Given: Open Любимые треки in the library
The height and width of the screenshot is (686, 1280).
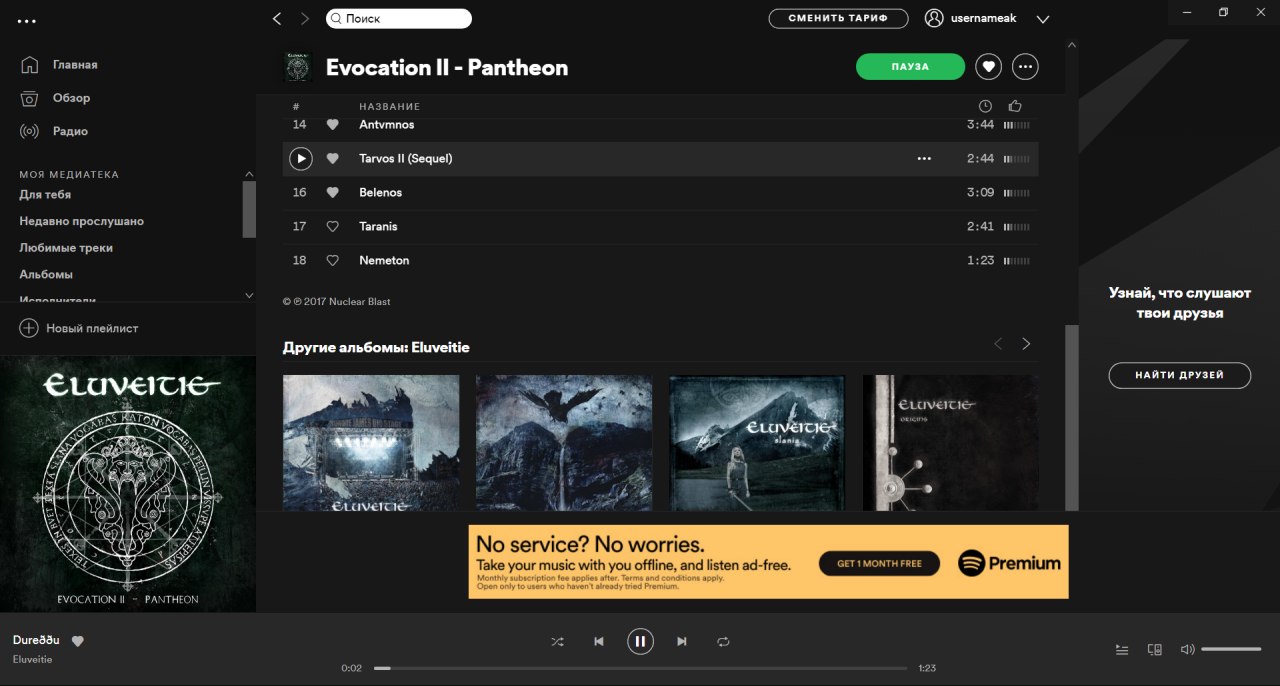Looking at the screenshot, I should pyautogui.click(x=66, y=248).
